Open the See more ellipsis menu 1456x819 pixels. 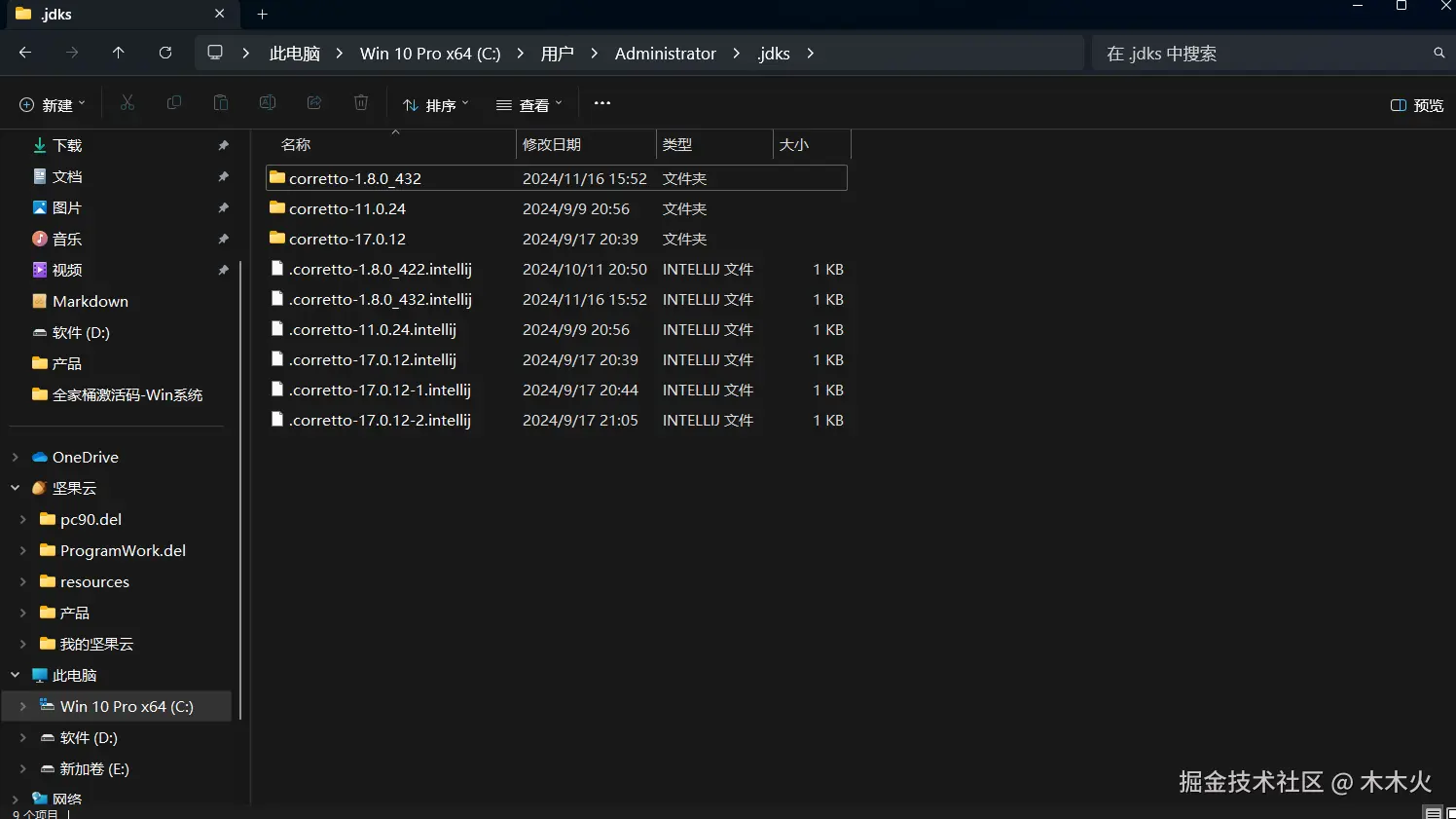tap(602, 103)
